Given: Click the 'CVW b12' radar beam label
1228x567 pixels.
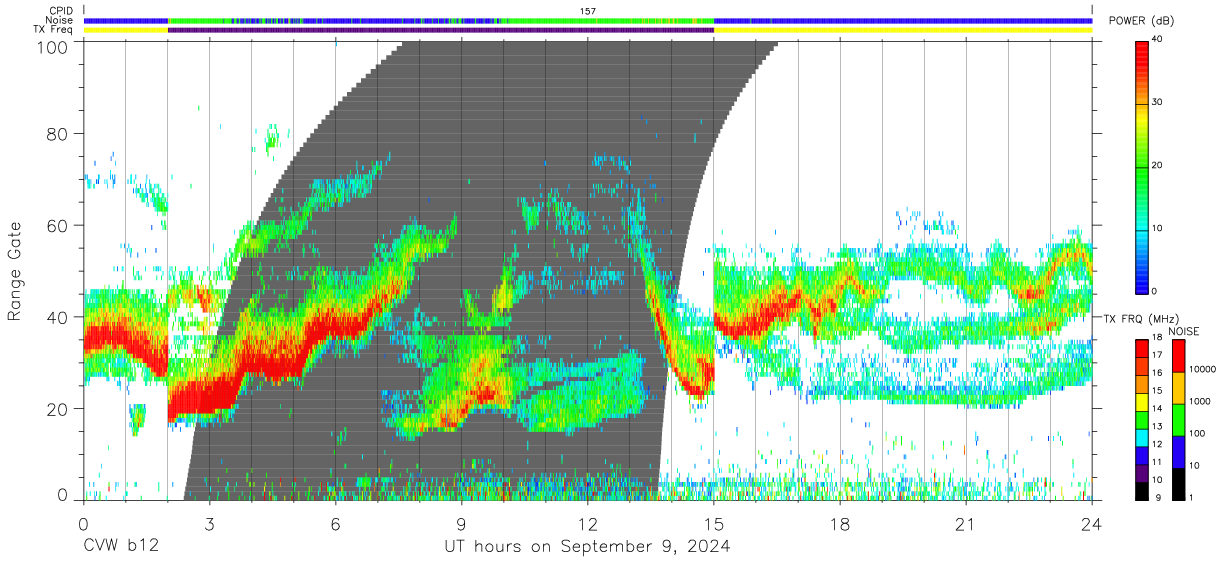Looking at the screenshot, I should pyautogui.click(x=120, y=546).
